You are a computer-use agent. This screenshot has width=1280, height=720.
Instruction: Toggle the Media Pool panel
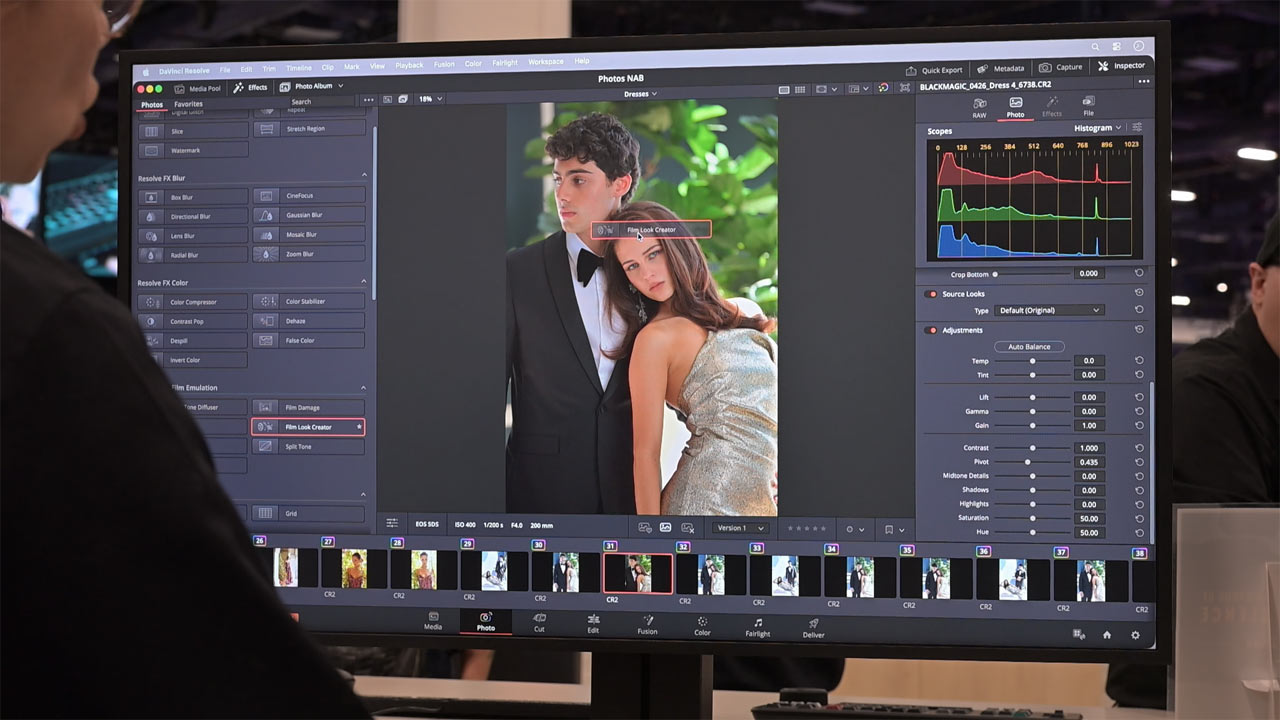pyautogui.click(x=198, y=88)
